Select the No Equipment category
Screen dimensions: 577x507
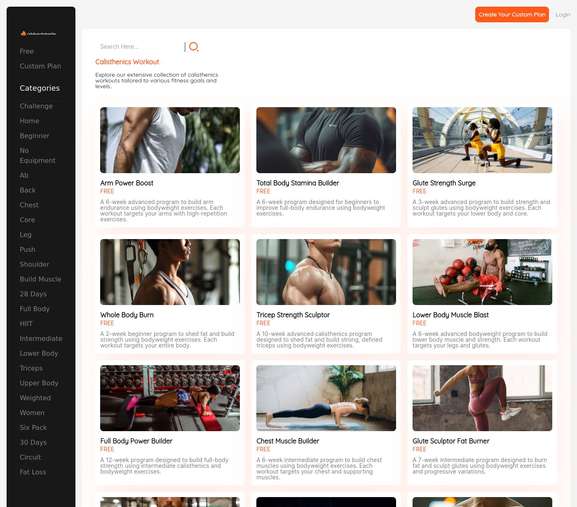coord(37,156)
